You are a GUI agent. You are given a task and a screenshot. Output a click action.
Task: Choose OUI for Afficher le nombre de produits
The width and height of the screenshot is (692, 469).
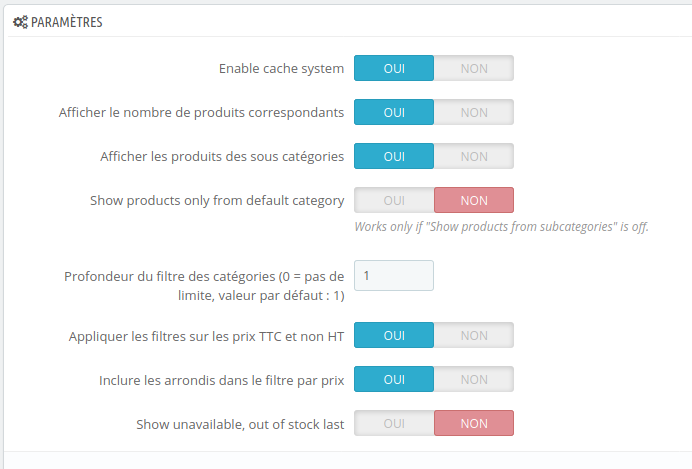click(x=394, y=112)
